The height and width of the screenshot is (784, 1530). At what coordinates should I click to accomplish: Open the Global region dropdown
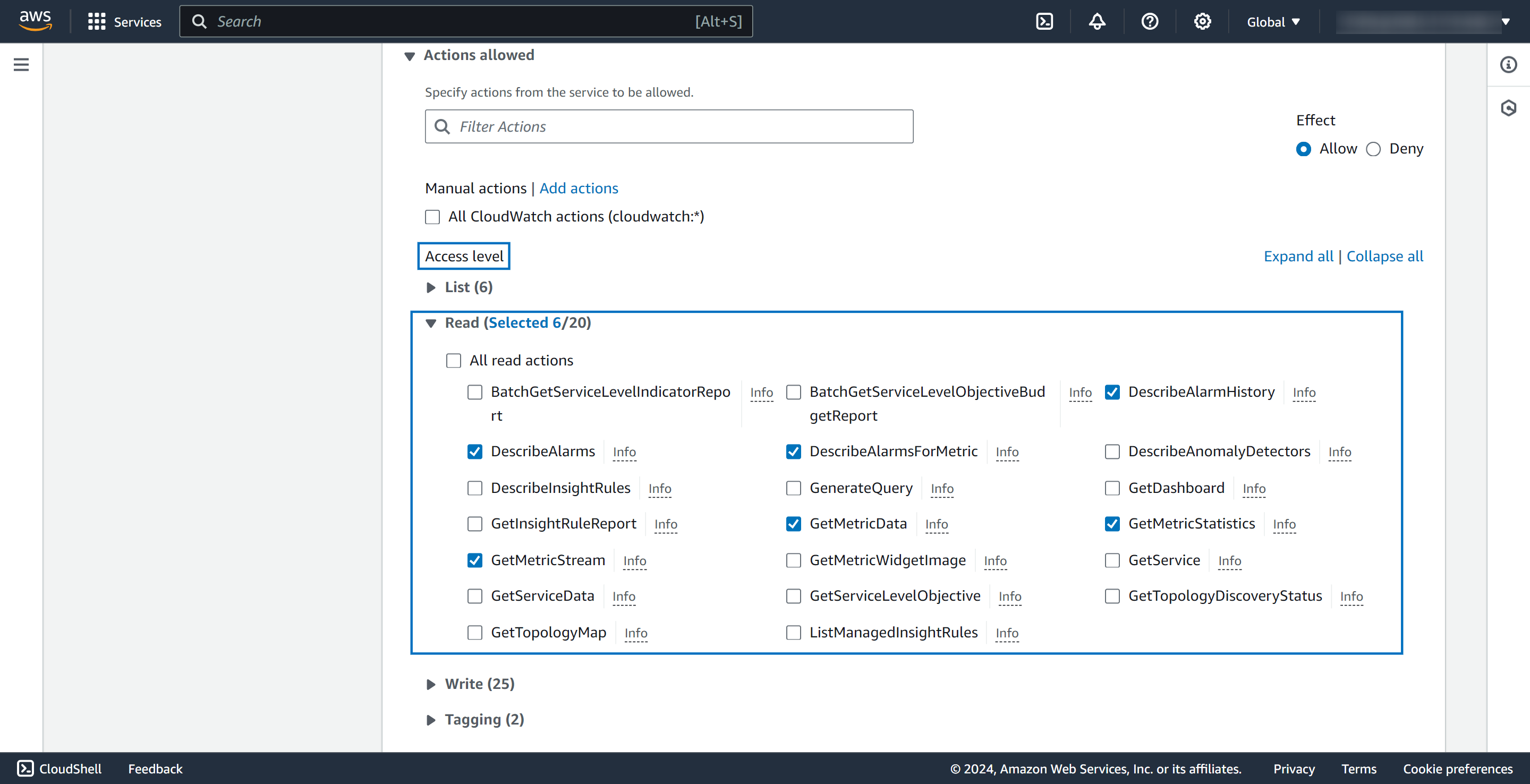tap(1273, 22)
